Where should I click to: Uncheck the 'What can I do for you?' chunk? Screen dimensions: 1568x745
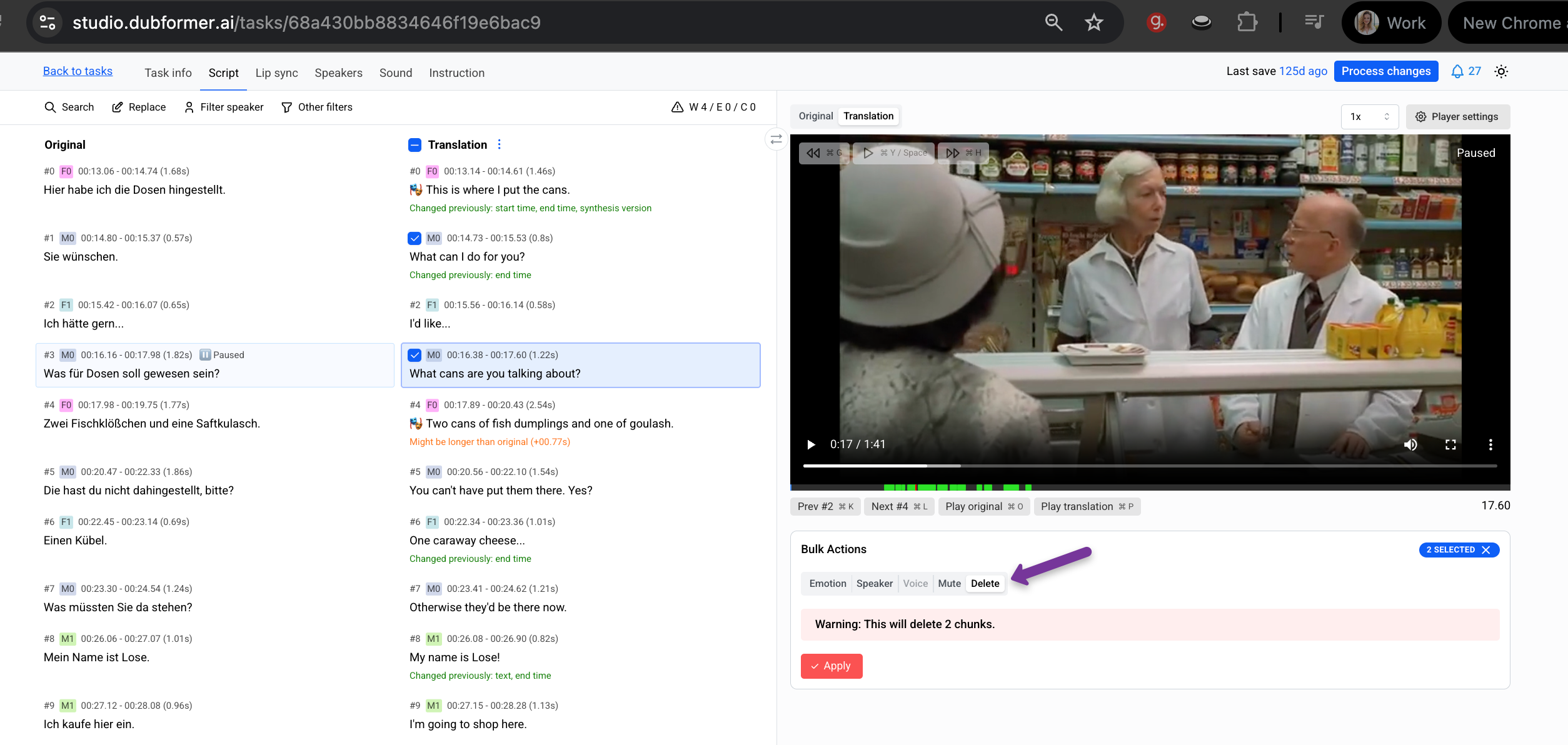pos(415,238)
